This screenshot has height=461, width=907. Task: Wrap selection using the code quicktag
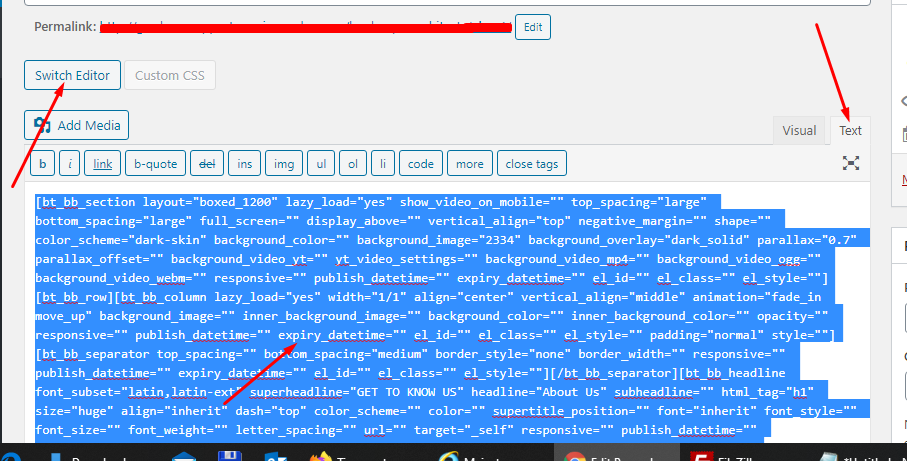click(x=421, y=163)
